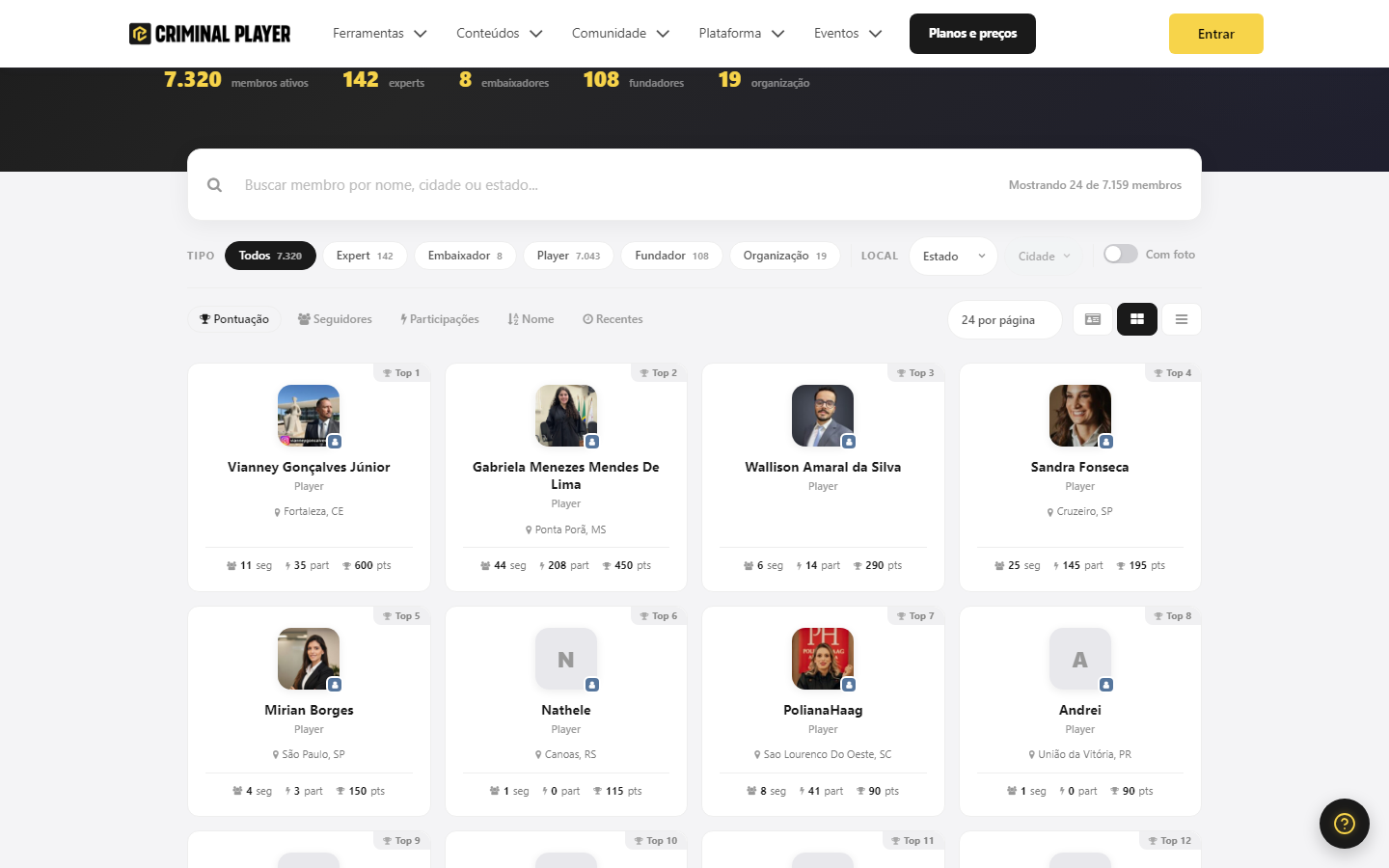Click the followers icon beside 44 seg
The height and width of the screenshot is (868, 1389).
pos(485,566)
